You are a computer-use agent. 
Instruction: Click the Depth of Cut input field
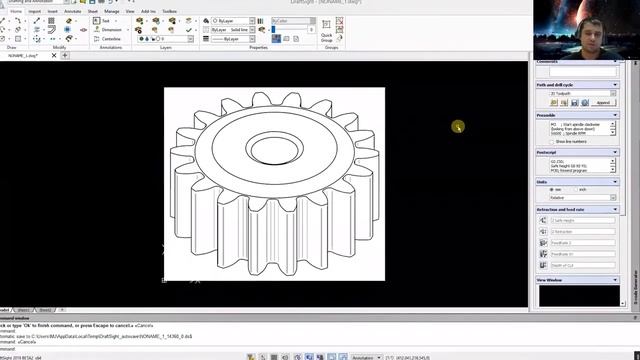click(x=583, y=265)
